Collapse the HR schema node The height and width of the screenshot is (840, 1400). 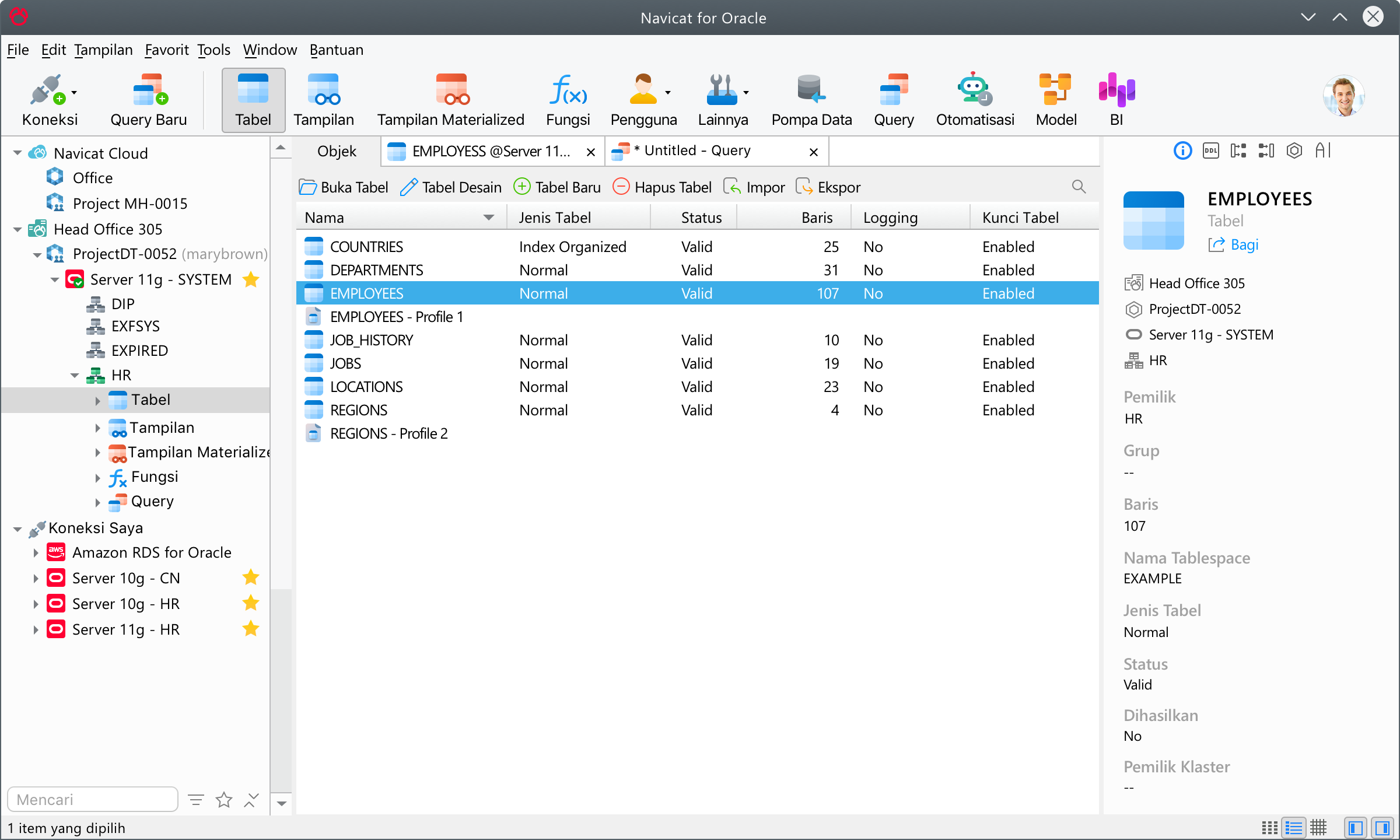click(x=75, y=375)
